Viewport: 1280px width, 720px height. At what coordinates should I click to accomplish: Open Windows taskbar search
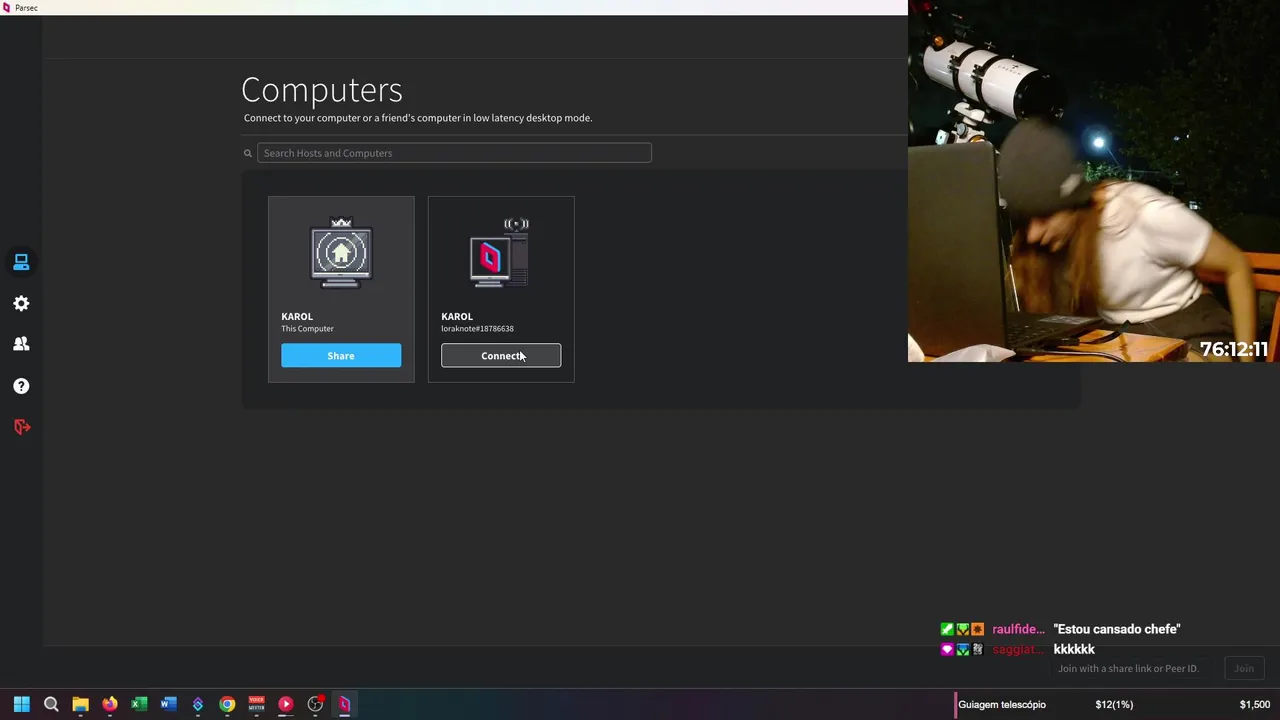[x=51, y=704]
